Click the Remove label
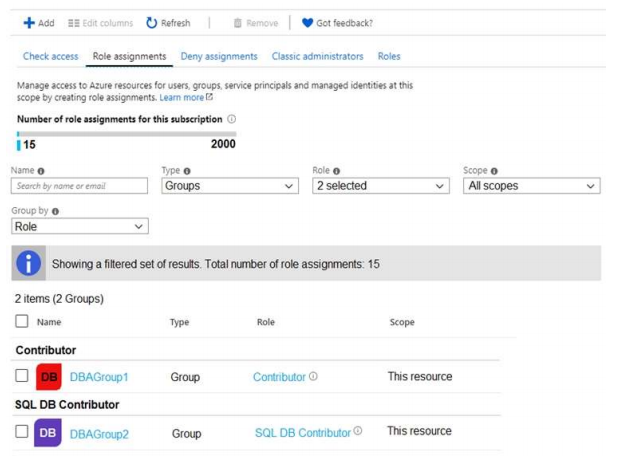The height and width of the screenshot is (475, 623). click(262, 23)
